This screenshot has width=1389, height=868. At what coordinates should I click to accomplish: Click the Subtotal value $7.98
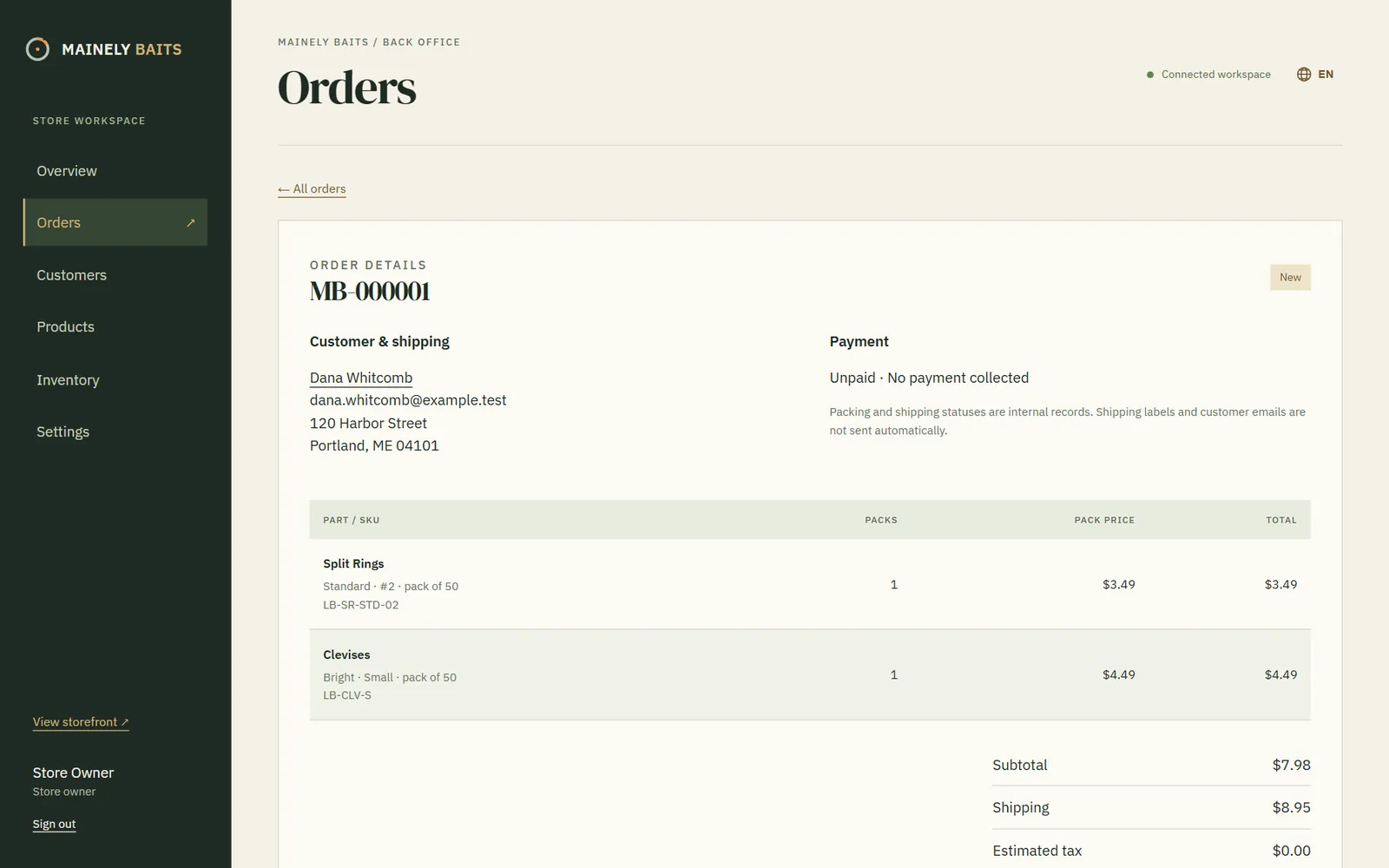coord(1292,766)
